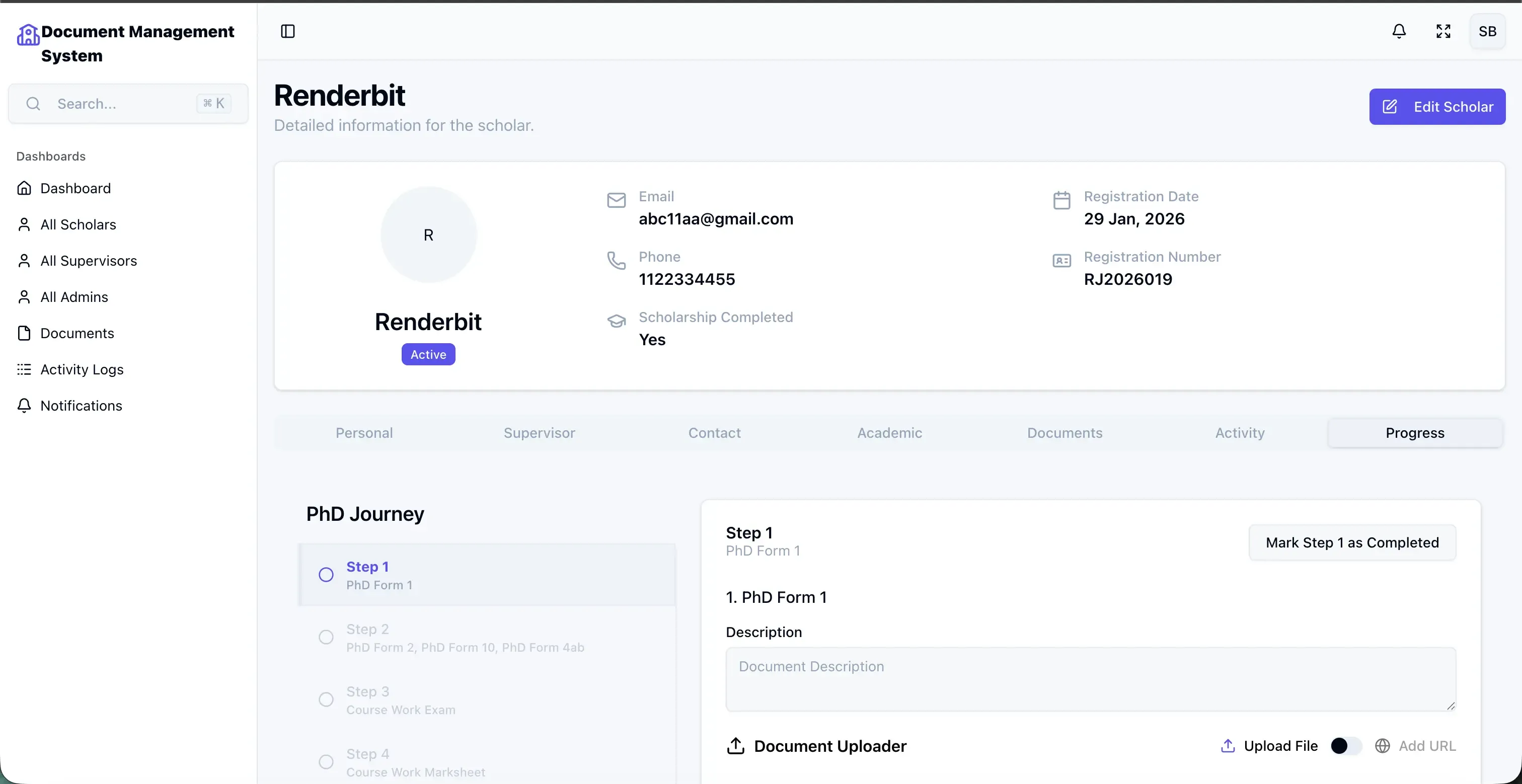Go to Documents in sidebar
Image resolution: width=1522 pixels, height=784 pixels.
tap(77, 333)
